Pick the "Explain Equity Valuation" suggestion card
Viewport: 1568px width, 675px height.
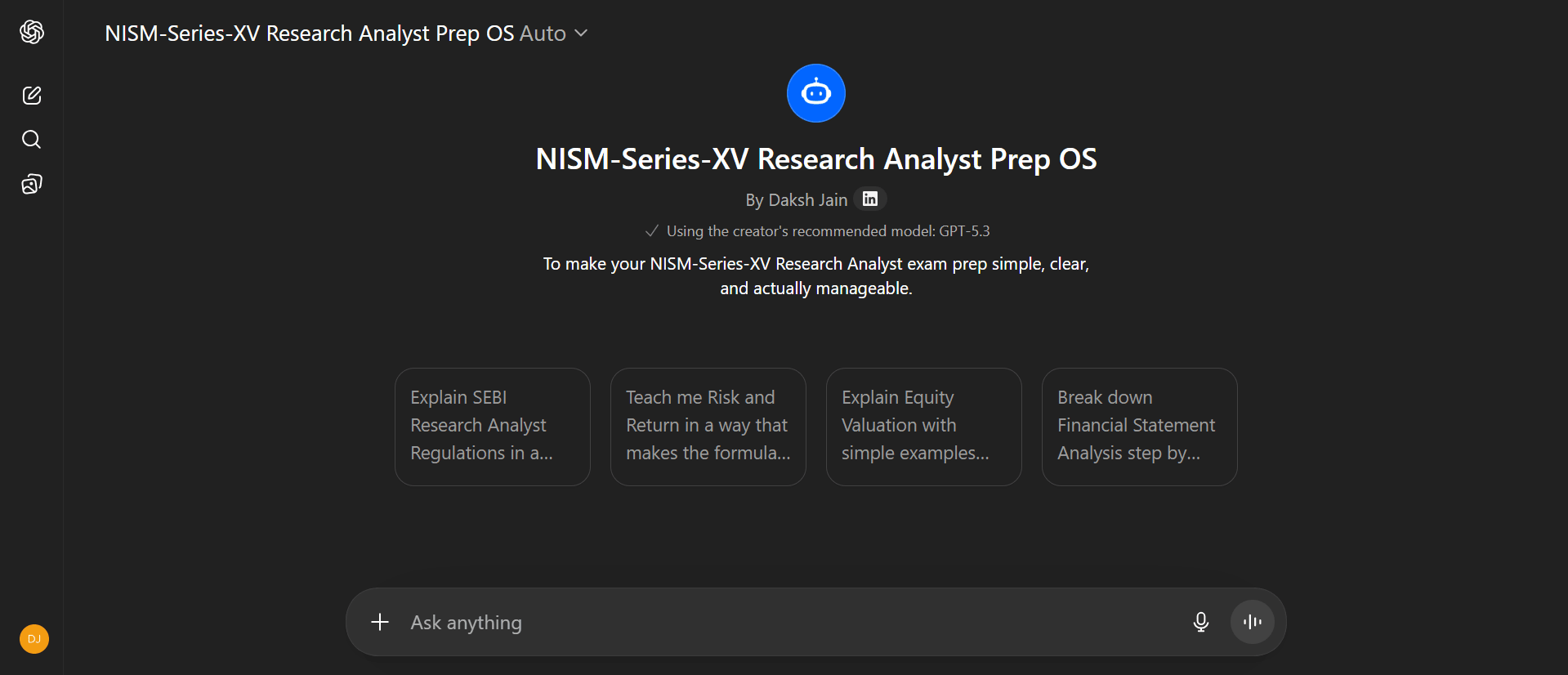tap(923, 427)
